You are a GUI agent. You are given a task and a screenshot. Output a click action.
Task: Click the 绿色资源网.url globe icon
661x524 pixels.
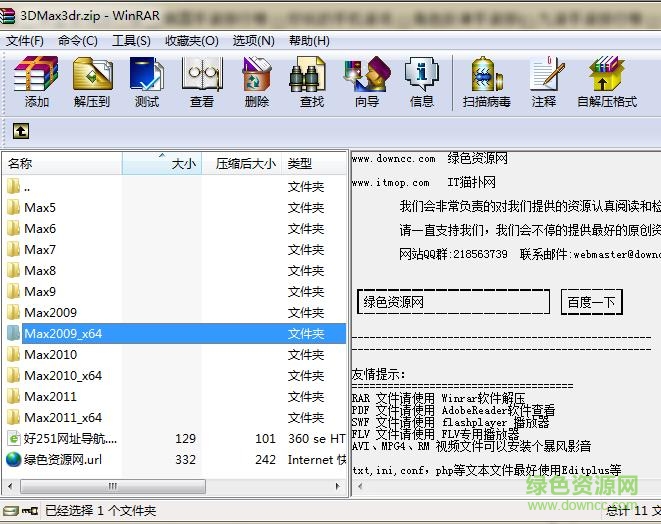(13, 460)
